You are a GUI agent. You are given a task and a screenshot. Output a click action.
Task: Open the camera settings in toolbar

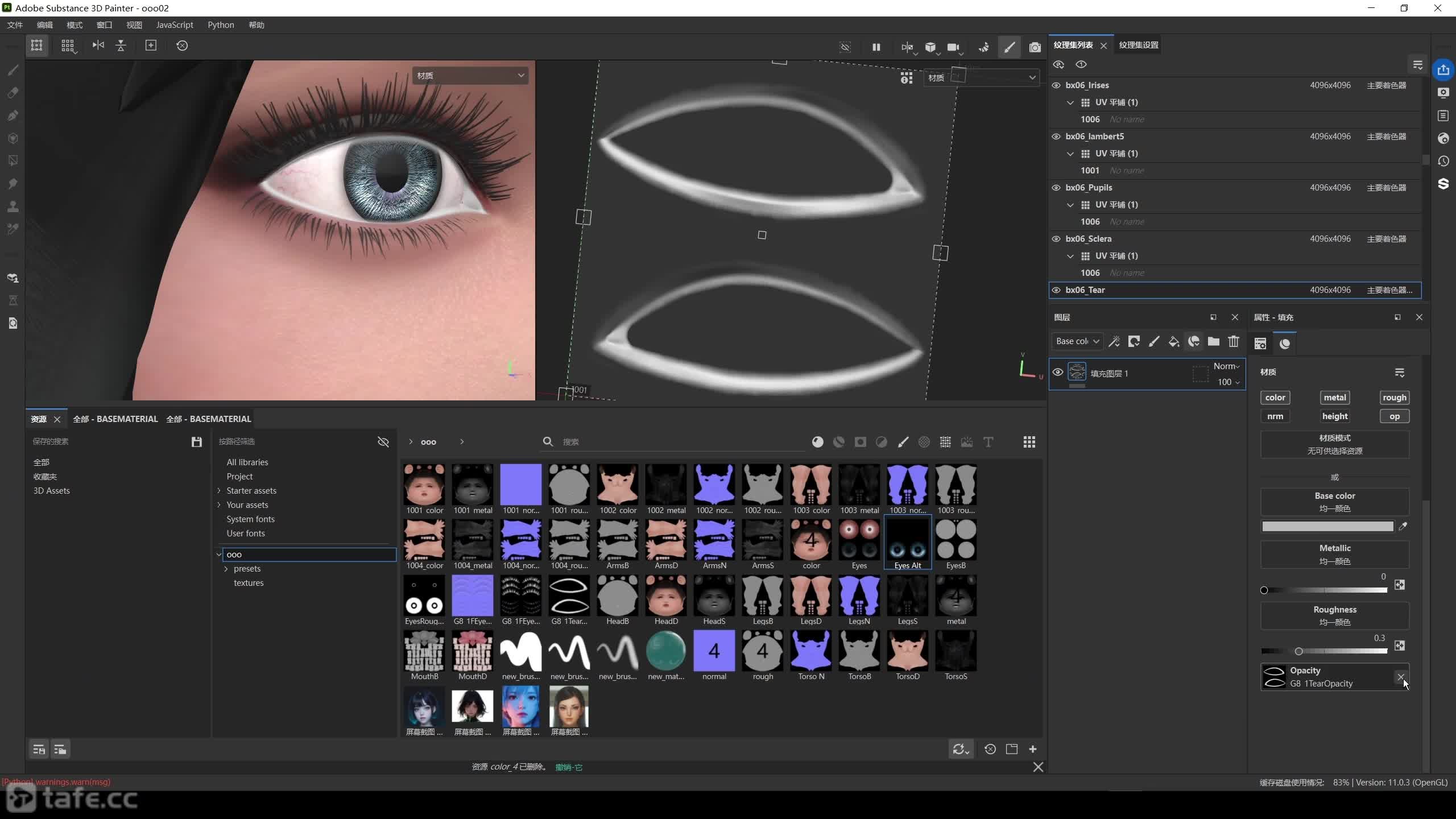[x=954, y=47]
